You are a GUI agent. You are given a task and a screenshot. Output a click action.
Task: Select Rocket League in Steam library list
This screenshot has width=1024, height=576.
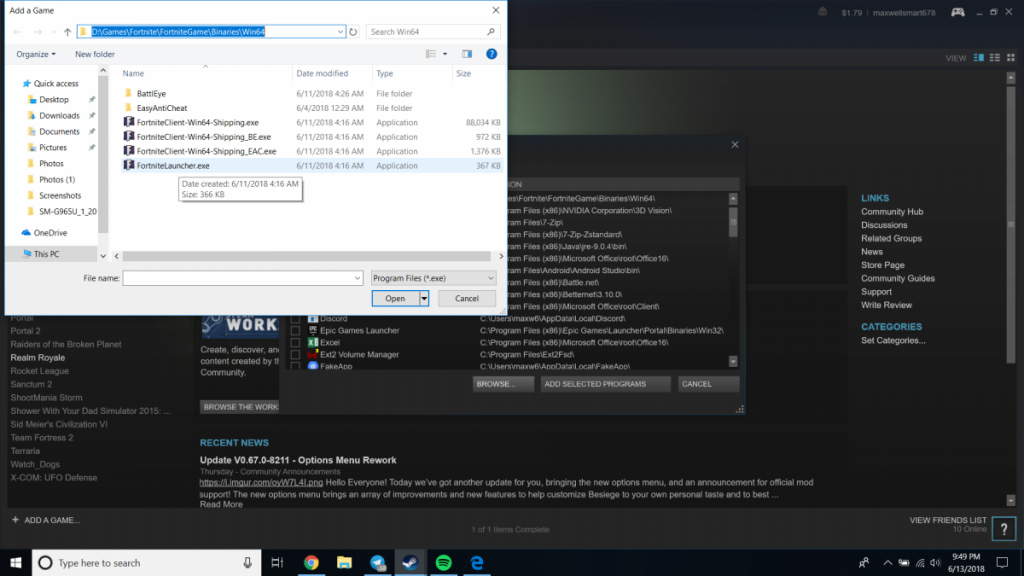pyautogui.click(x=39, y=371)
